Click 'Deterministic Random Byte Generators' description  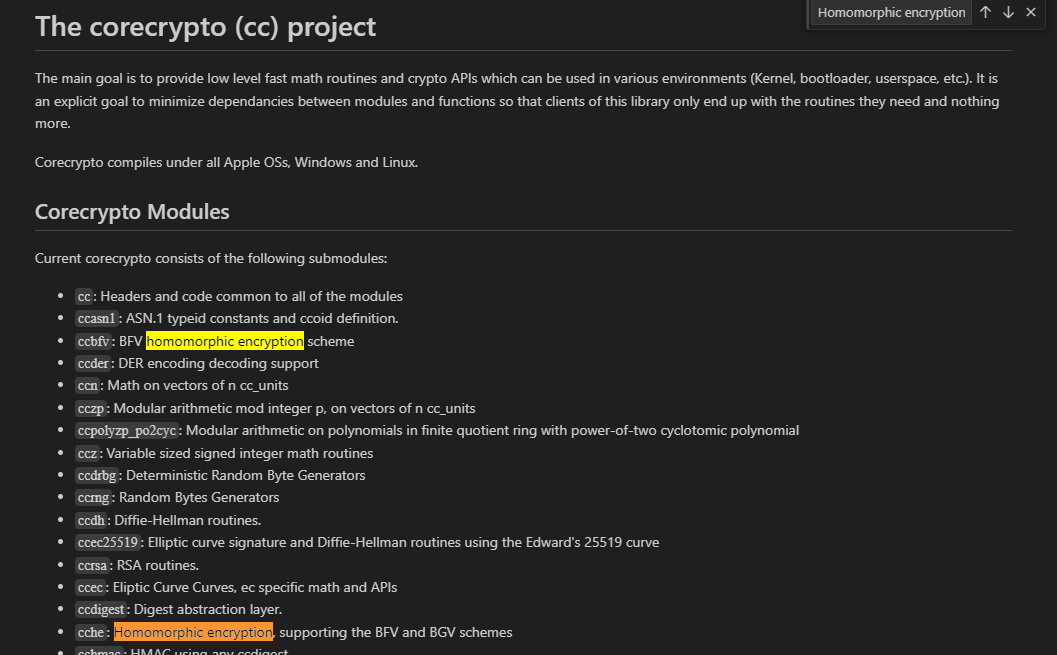[245, 475]
